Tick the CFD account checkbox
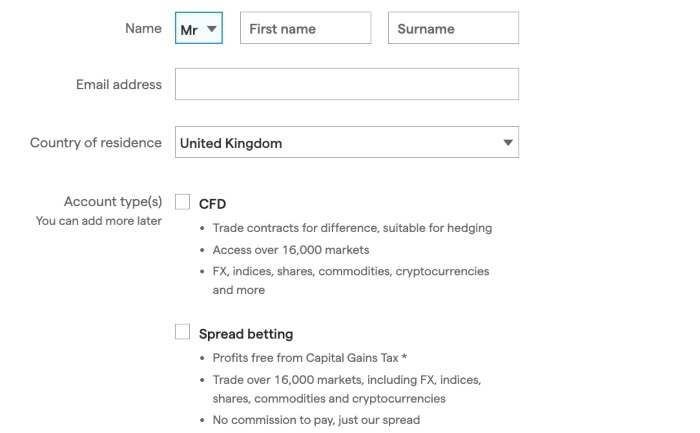 (182, 202)
